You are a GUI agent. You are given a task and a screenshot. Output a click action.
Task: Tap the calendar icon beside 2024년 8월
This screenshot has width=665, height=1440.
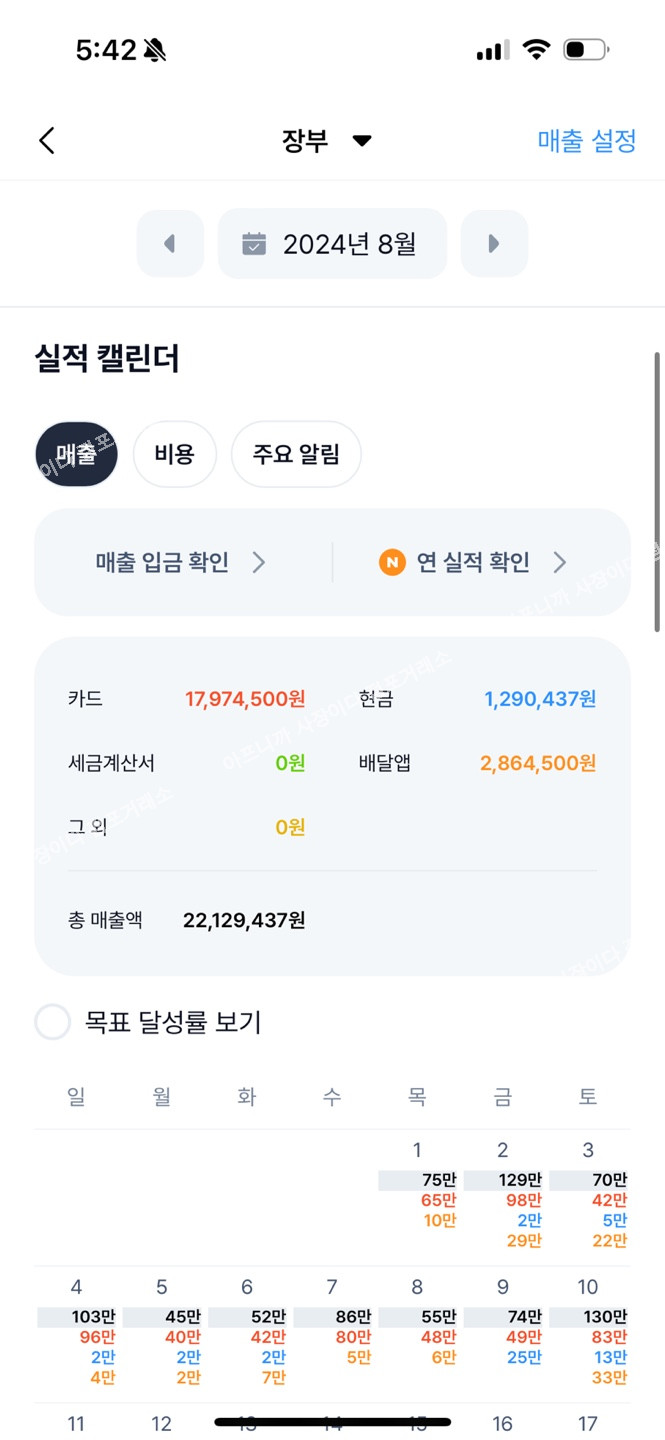coord(254,243)
